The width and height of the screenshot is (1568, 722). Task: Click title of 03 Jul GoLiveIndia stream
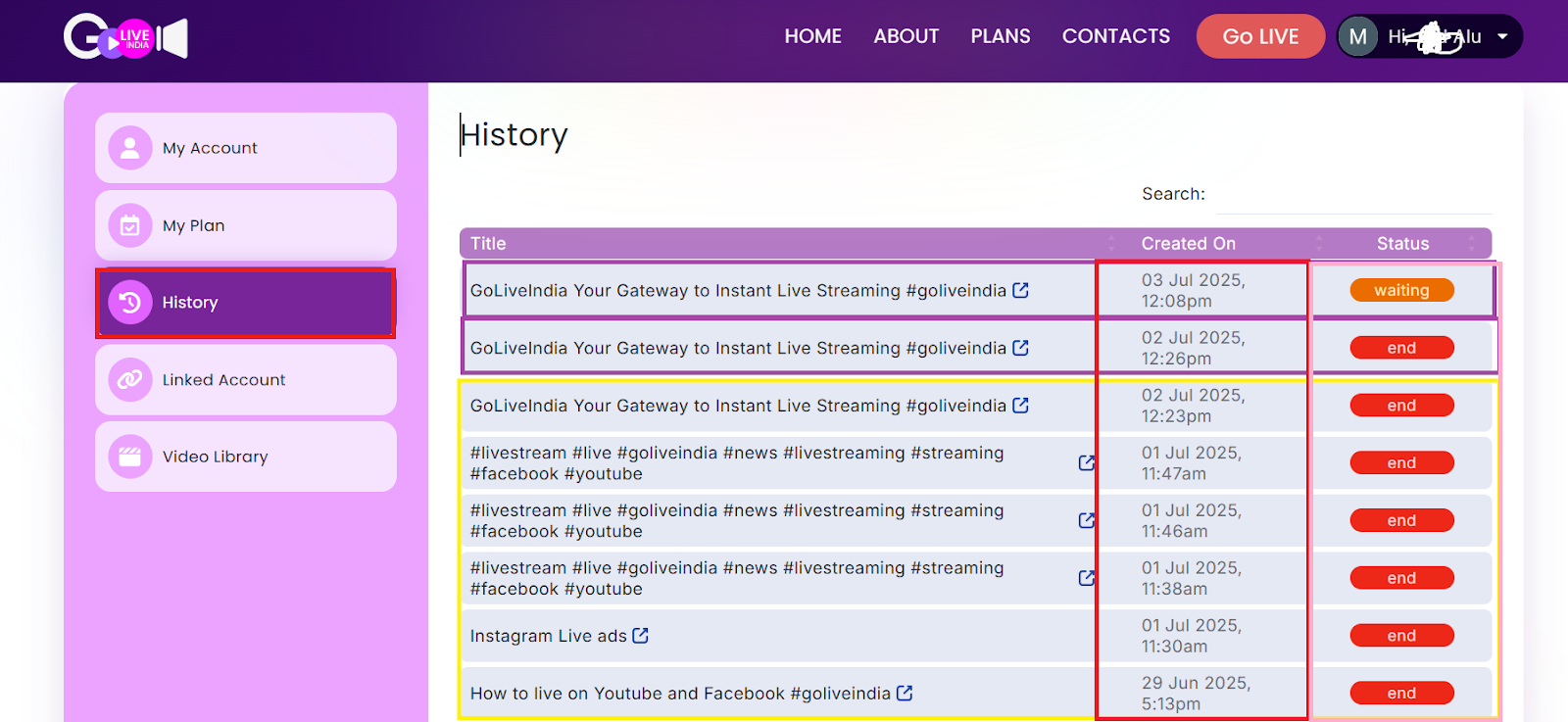pyautogui.click(x=738, y=291)
